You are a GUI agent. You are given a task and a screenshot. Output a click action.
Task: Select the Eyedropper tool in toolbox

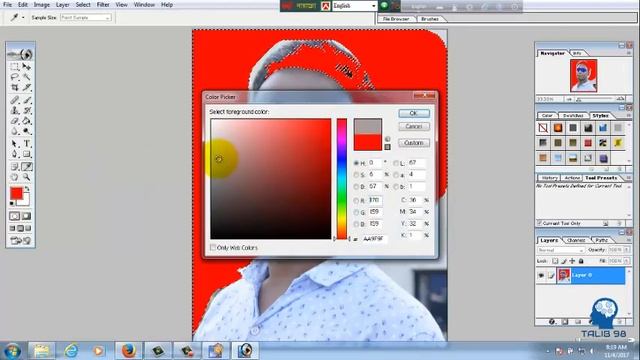(27, 167)
